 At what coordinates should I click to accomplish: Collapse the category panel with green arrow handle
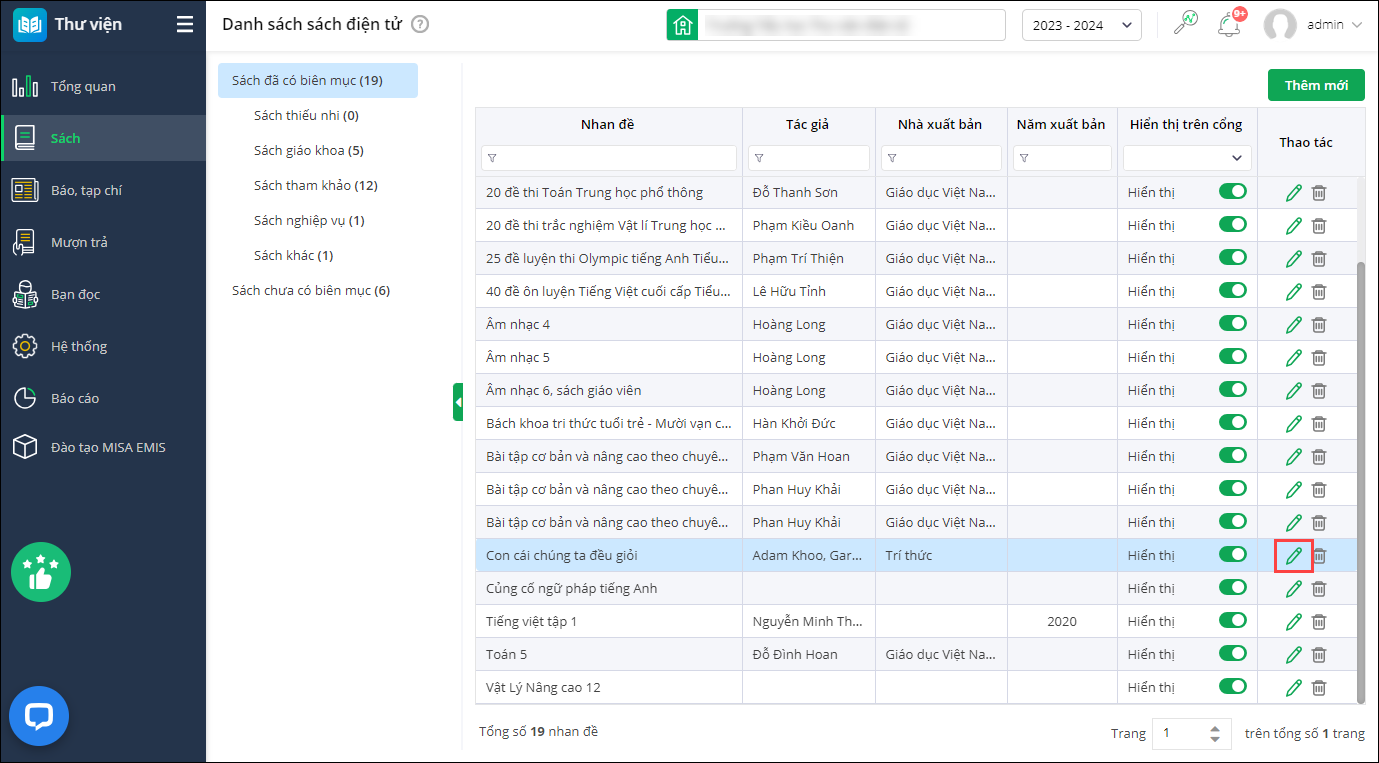(458, 402)
